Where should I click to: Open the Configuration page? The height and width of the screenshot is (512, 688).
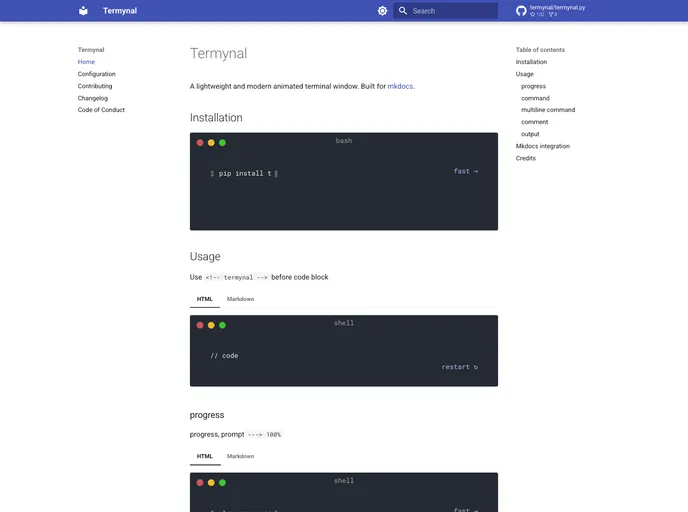point(97,74)
